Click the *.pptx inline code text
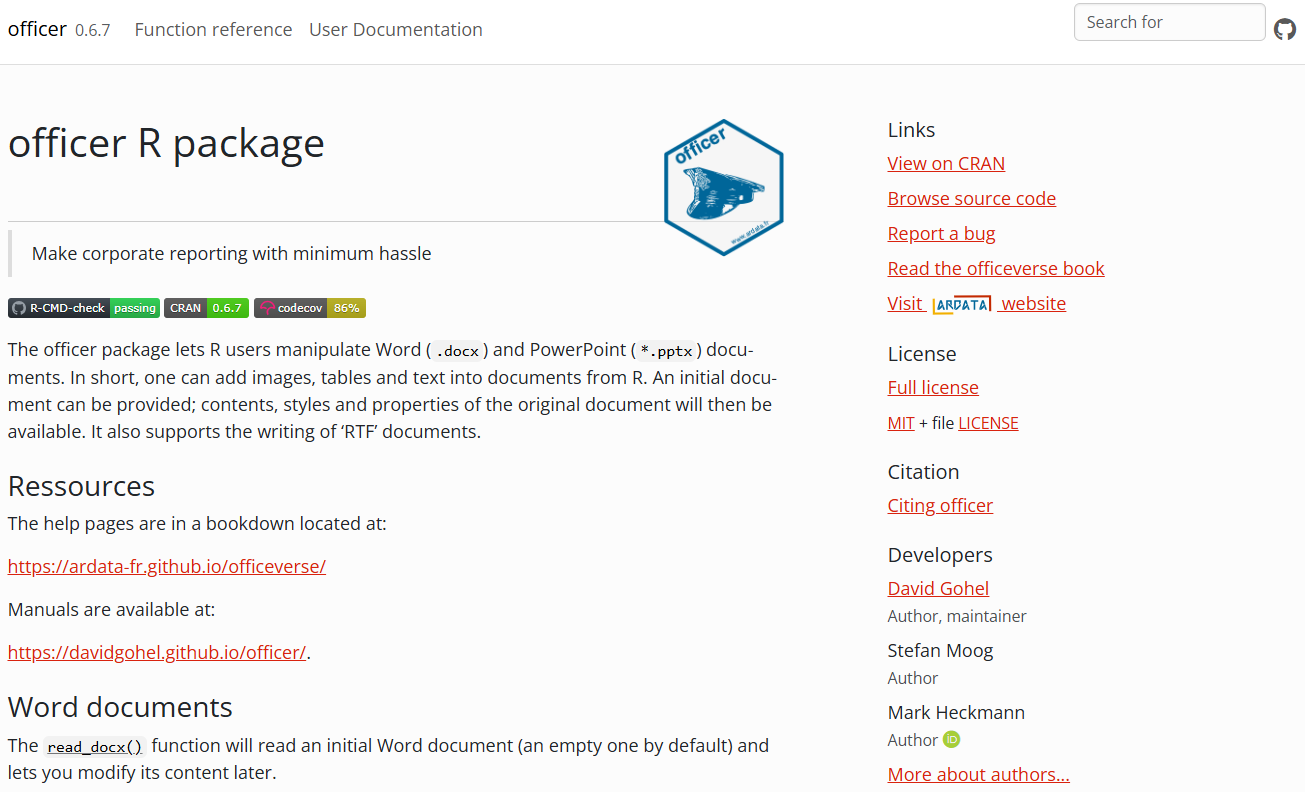This screenshot has height=792, width=1305. click(667, 351)
